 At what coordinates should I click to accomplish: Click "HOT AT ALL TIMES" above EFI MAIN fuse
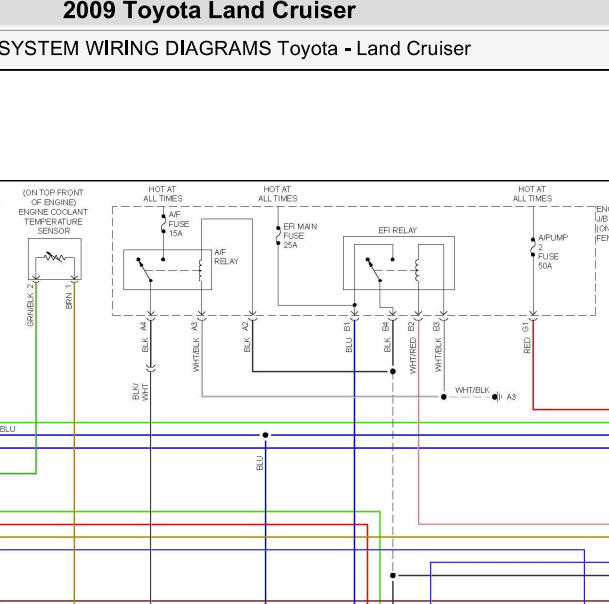tap(278, 194)
